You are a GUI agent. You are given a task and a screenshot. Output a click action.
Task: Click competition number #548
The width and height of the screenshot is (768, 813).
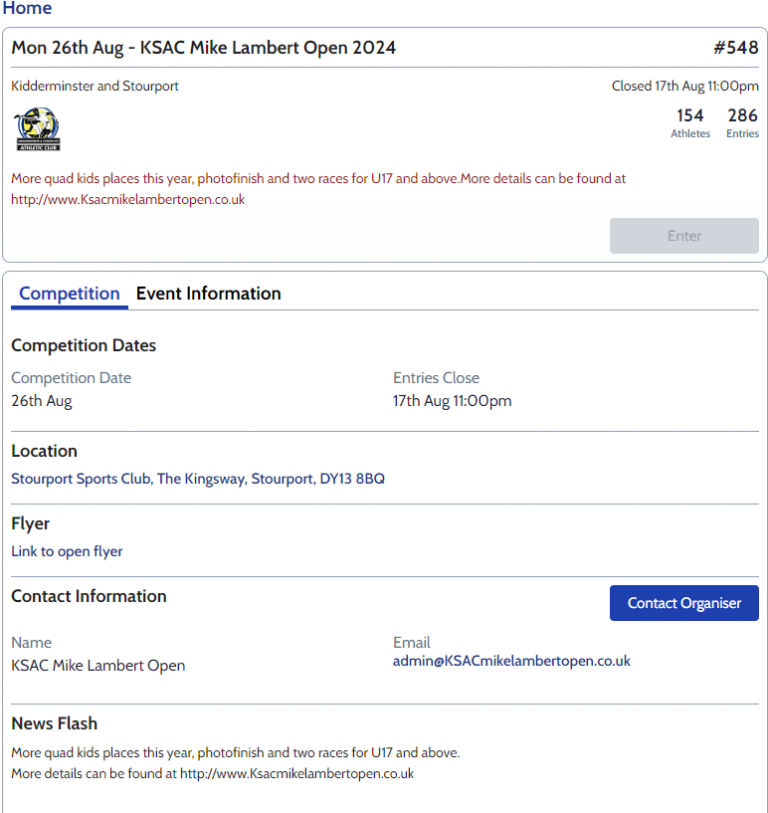(735, 48)
